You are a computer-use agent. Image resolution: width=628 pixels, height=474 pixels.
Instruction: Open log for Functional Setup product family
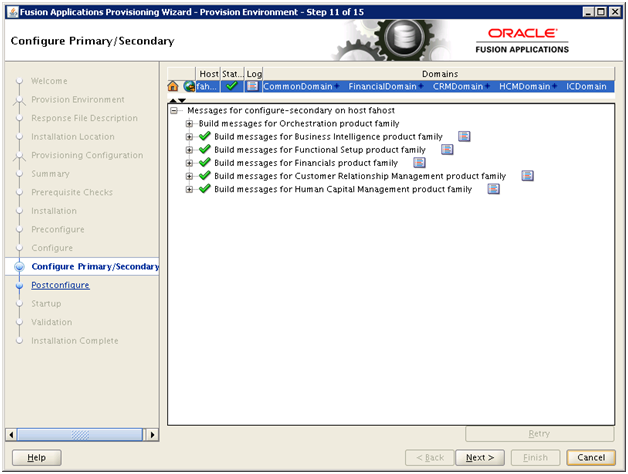pyautogui.click(x=447, y=150)
